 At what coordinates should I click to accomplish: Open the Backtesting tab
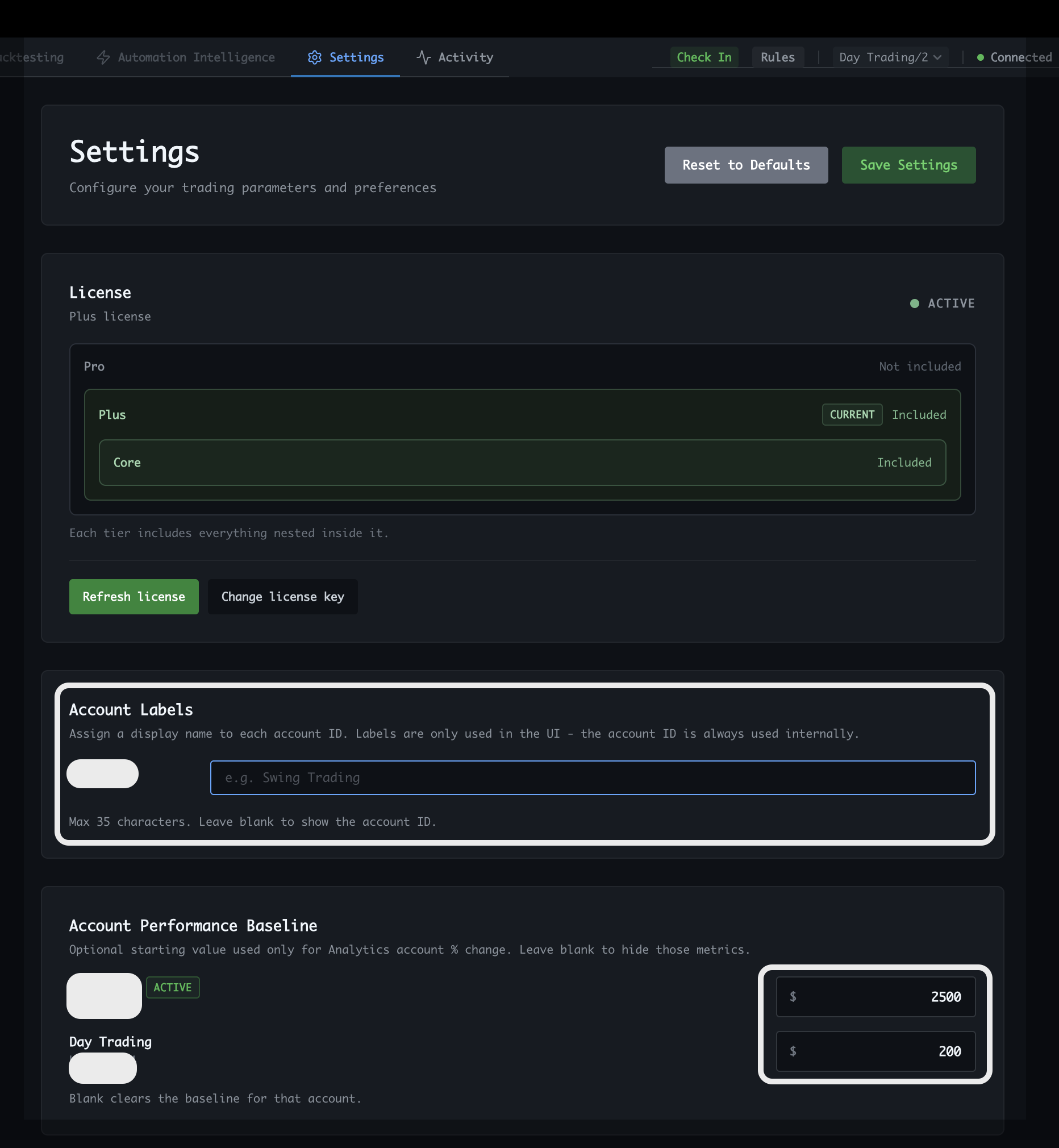(x=32, y=57)
